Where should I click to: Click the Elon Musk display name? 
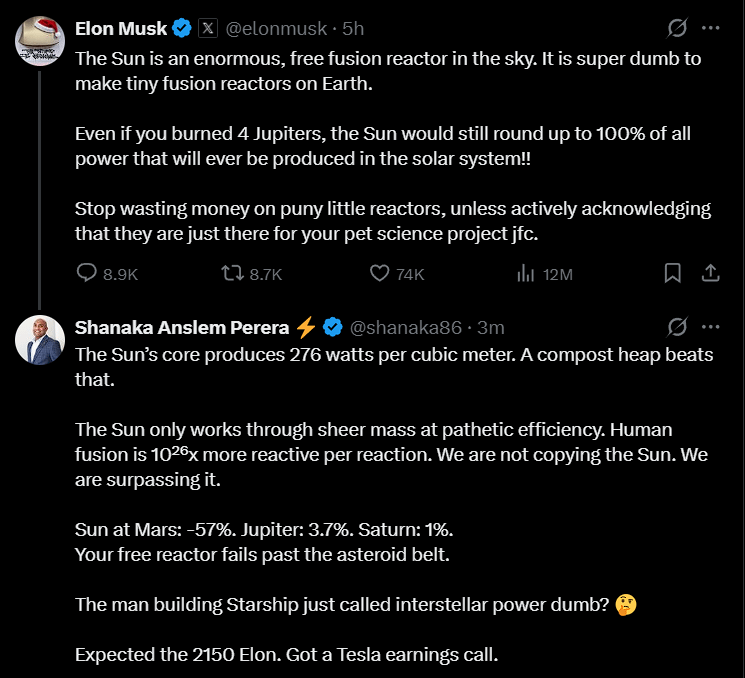(x=121, y=28)
